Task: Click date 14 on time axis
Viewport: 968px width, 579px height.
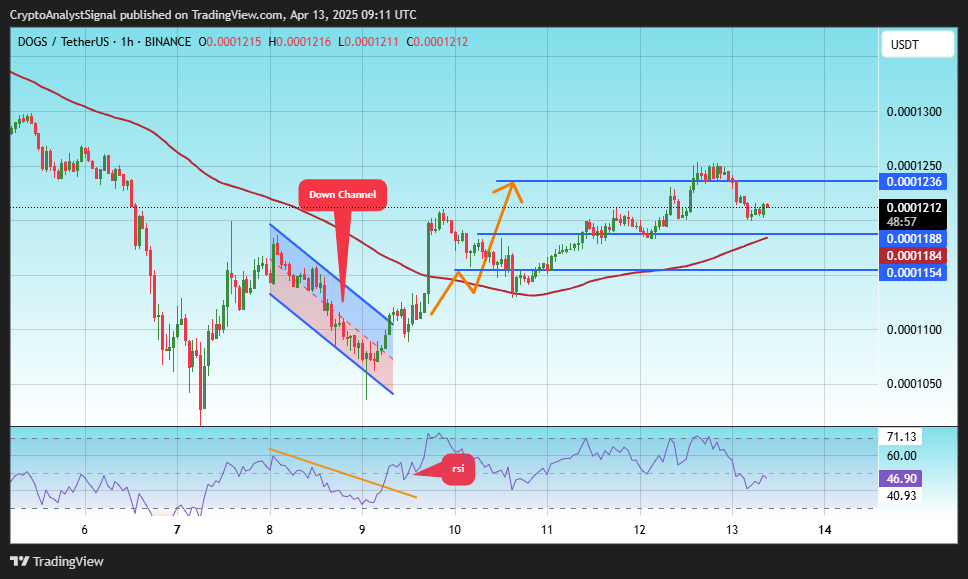Action: 825,530
